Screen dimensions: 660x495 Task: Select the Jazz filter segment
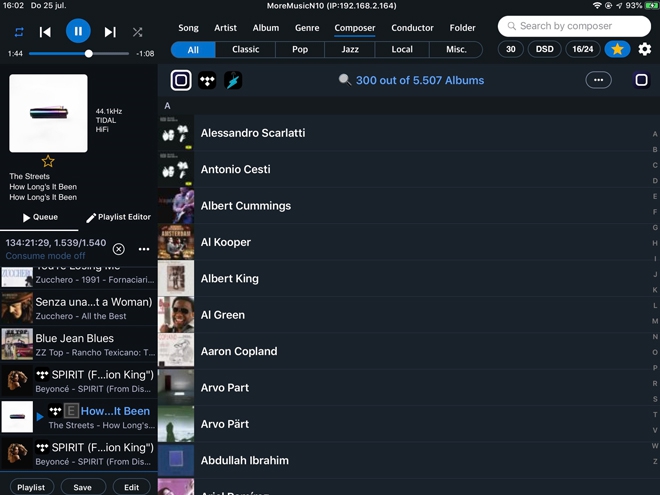[x=350, y=49]
